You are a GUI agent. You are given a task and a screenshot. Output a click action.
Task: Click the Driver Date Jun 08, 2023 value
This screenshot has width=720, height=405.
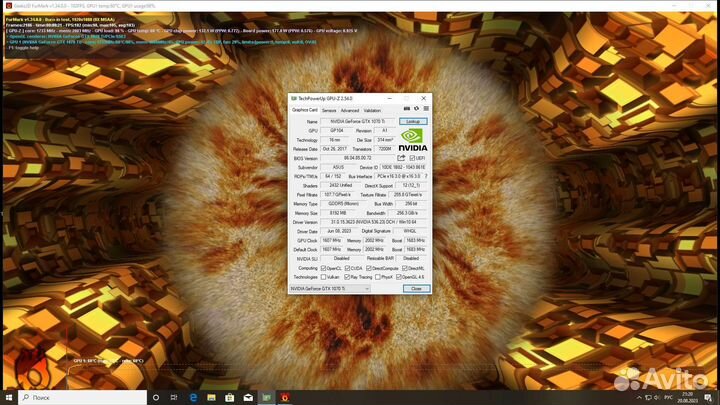tap(339, 231)
